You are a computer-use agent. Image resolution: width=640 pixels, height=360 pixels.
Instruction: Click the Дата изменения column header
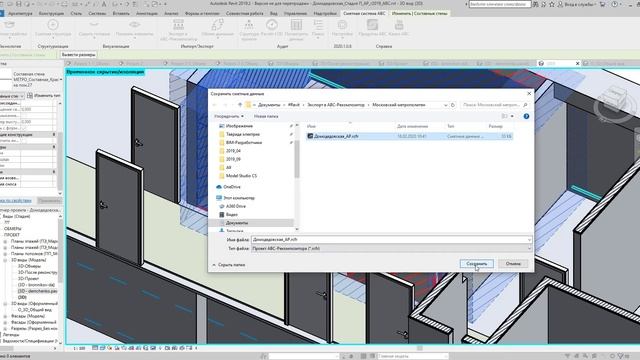(412, 126)
